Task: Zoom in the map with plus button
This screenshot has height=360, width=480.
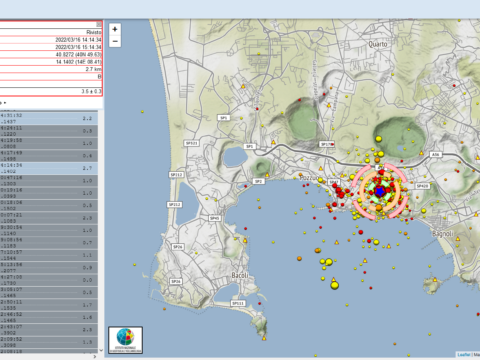Action: (115, 29)
